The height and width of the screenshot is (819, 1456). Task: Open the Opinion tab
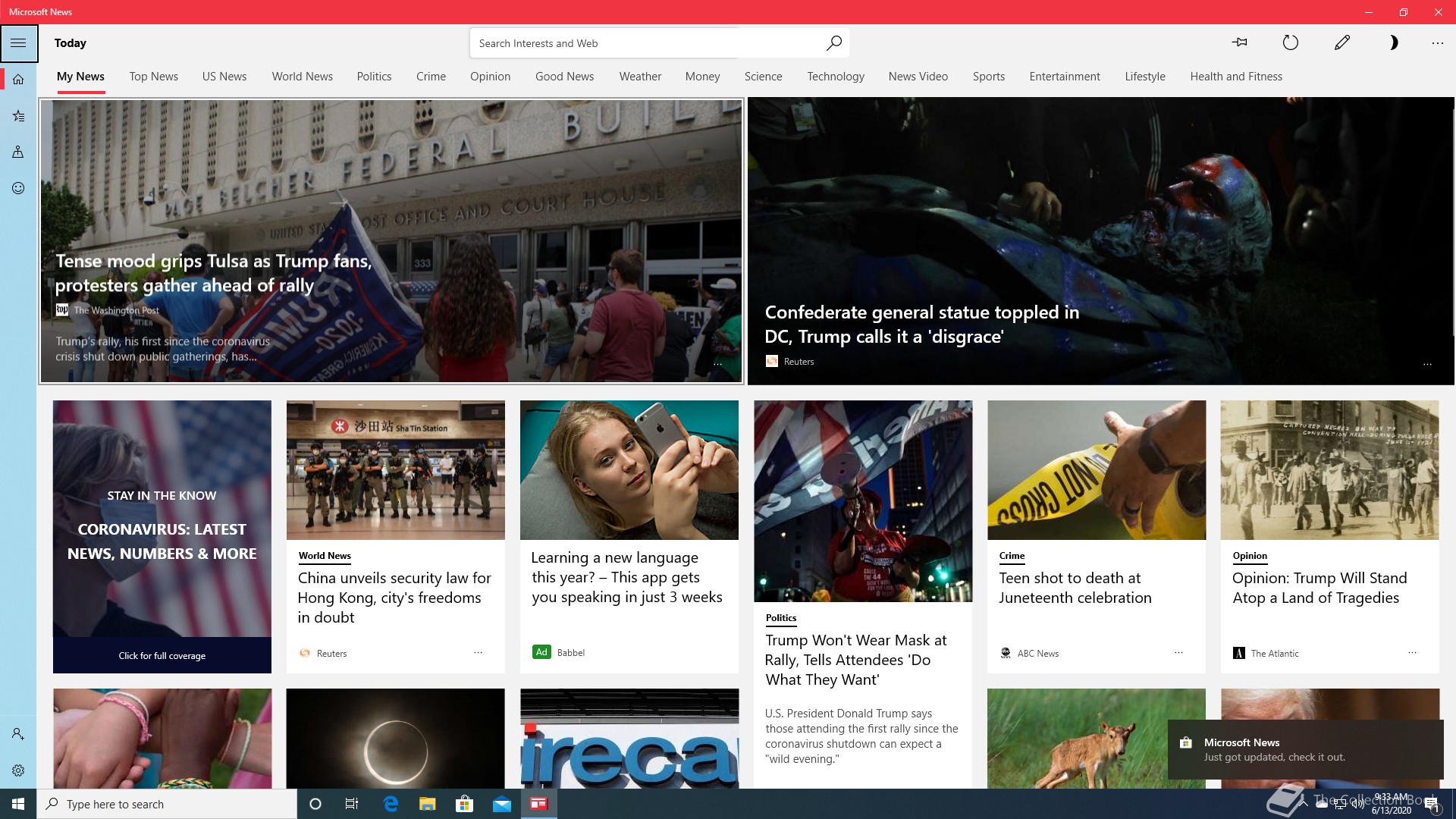(x=490, y=77)
